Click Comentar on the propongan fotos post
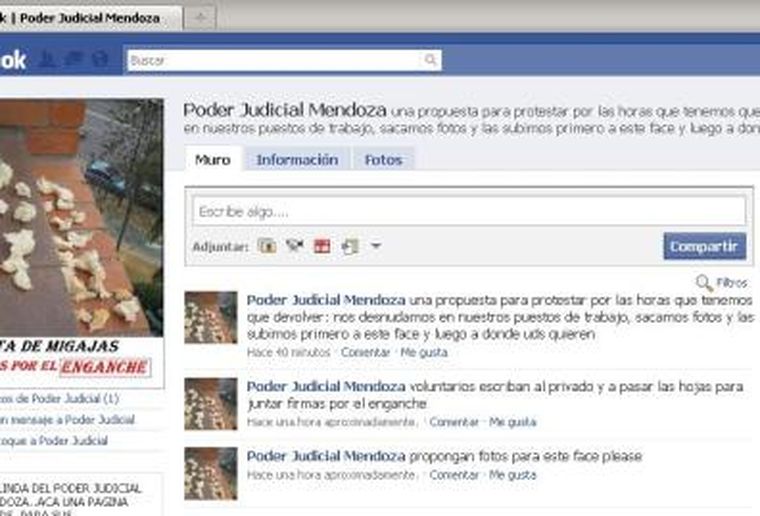This screenshot has height=516, width=760. pyautogui.click(x=454, y=475)
